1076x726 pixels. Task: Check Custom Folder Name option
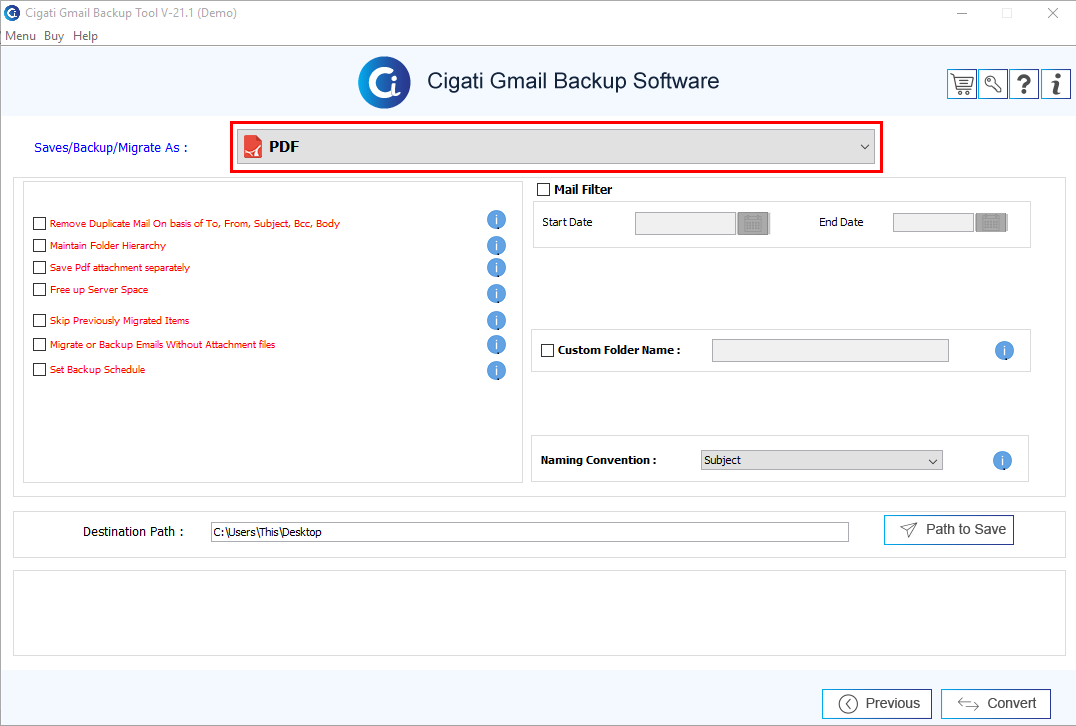548,351
